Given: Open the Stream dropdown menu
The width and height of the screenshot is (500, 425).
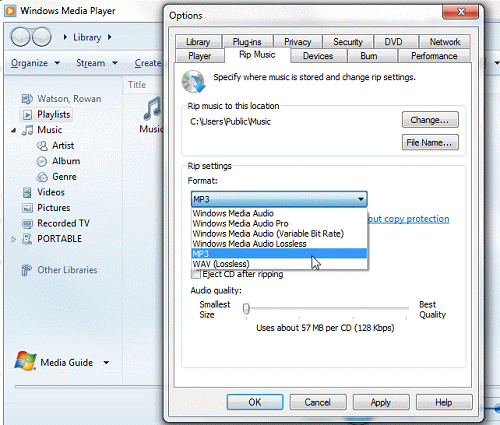Looking at the screenshot, I should [97, 63].
